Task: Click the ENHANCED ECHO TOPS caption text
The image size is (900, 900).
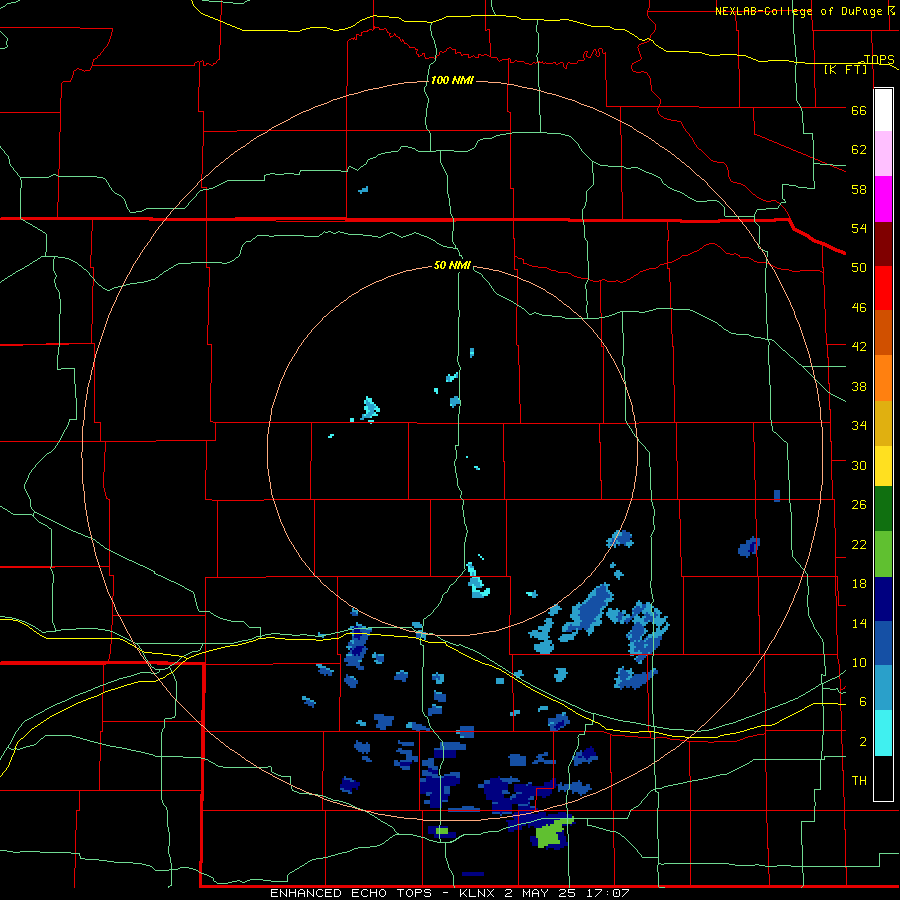Action: click(x=351, y=893)
